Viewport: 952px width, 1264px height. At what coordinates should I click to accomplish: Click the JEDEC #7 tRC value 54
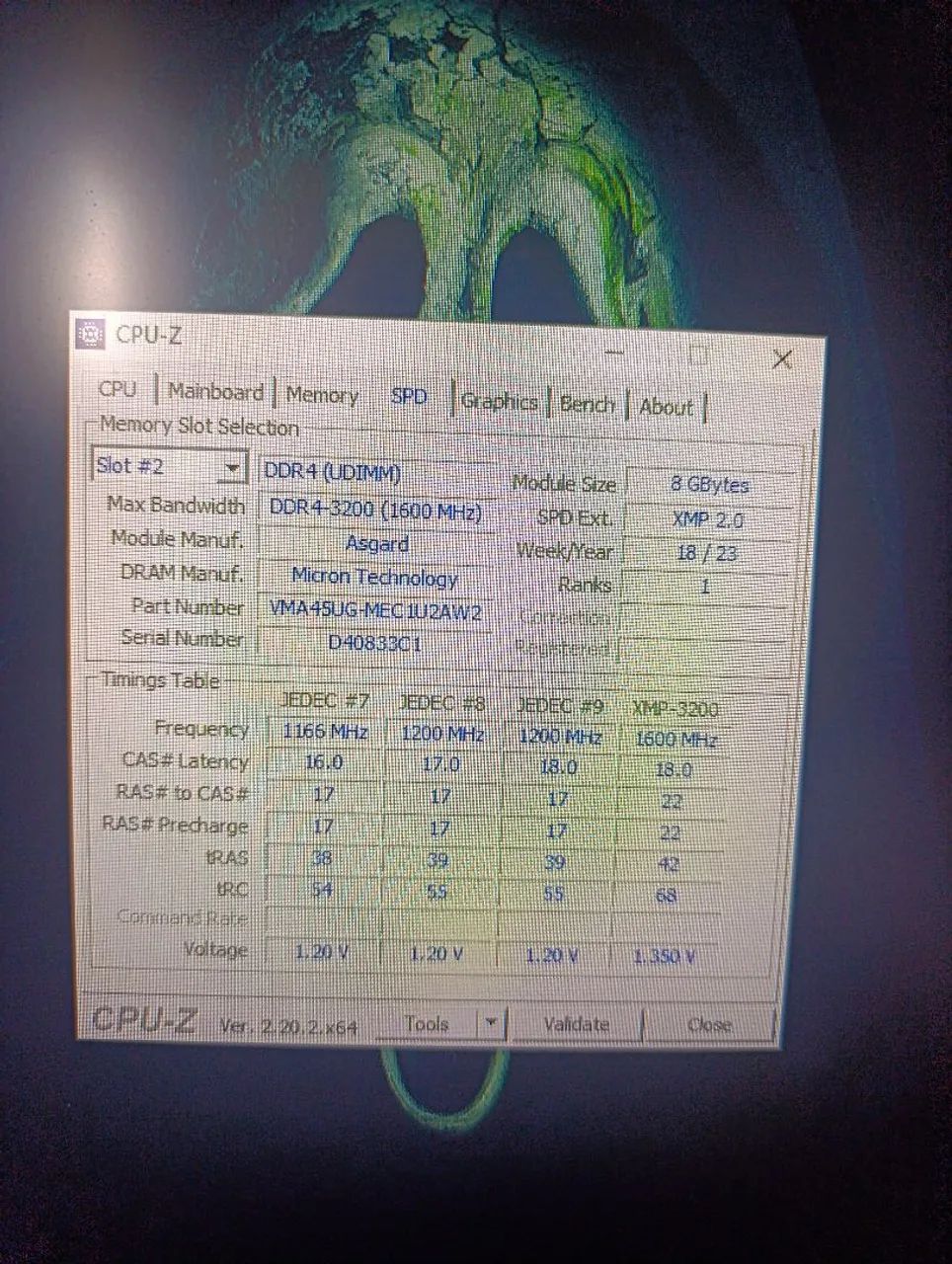[322, 889]
